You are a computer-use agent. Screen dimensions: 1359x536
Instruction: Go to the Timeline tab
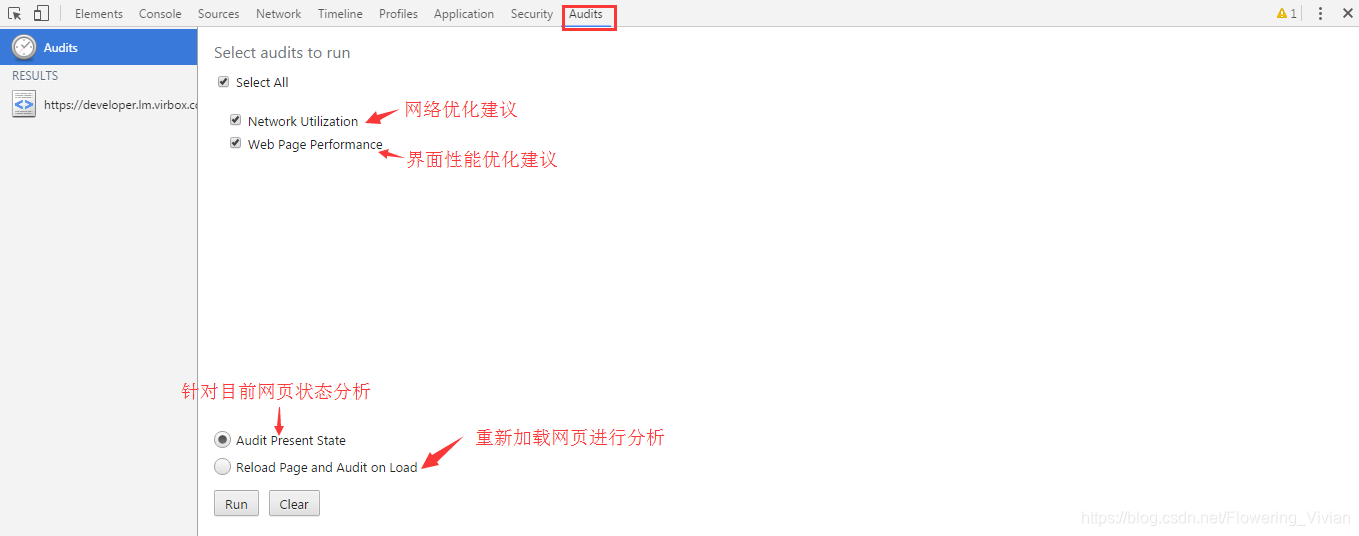click(x=340, y=14)
